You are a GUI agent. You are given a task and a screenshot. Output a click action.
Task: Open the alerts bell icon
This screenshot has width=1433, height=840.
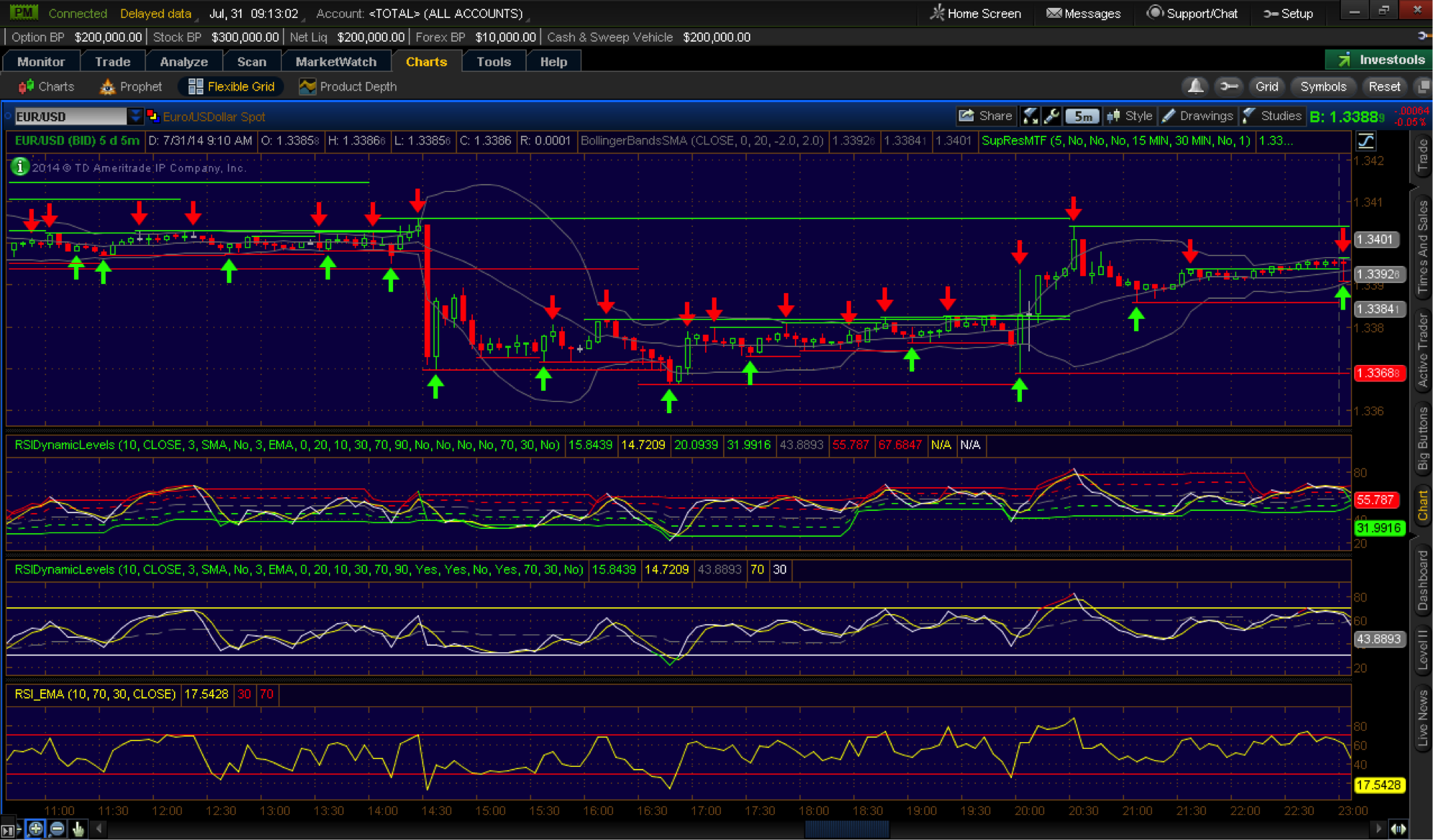click(x=1195, y=86)
